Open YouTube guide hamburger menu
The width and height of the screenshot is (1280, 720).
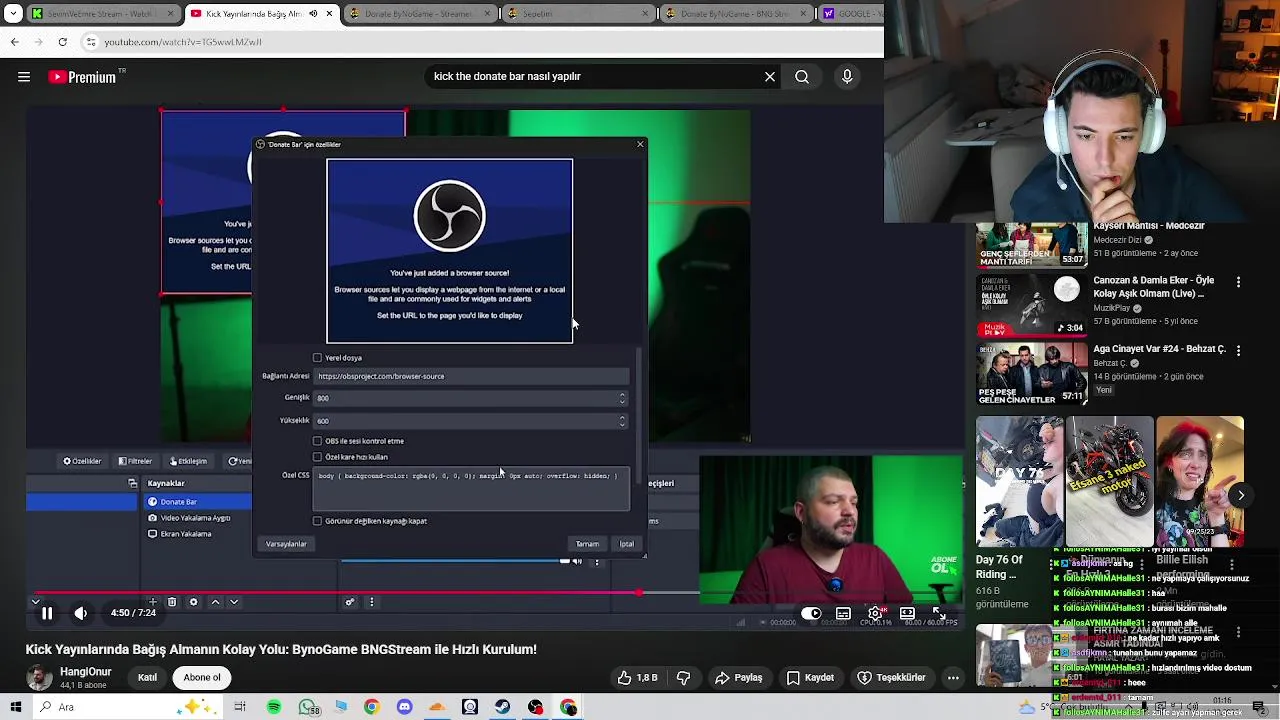(x=24, y=77)
